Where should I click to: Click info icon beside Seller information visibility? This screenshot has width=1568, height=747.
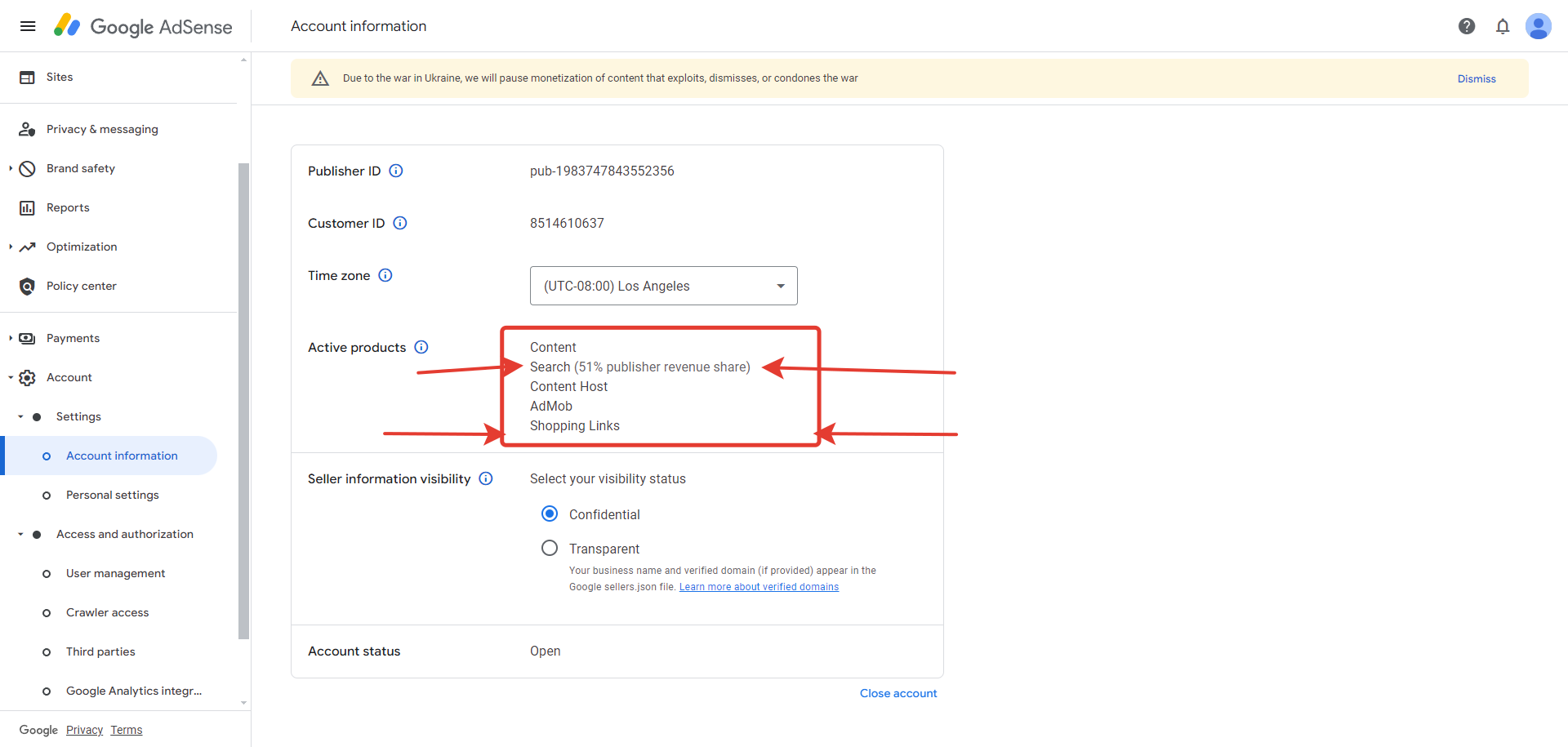[486, 478]
